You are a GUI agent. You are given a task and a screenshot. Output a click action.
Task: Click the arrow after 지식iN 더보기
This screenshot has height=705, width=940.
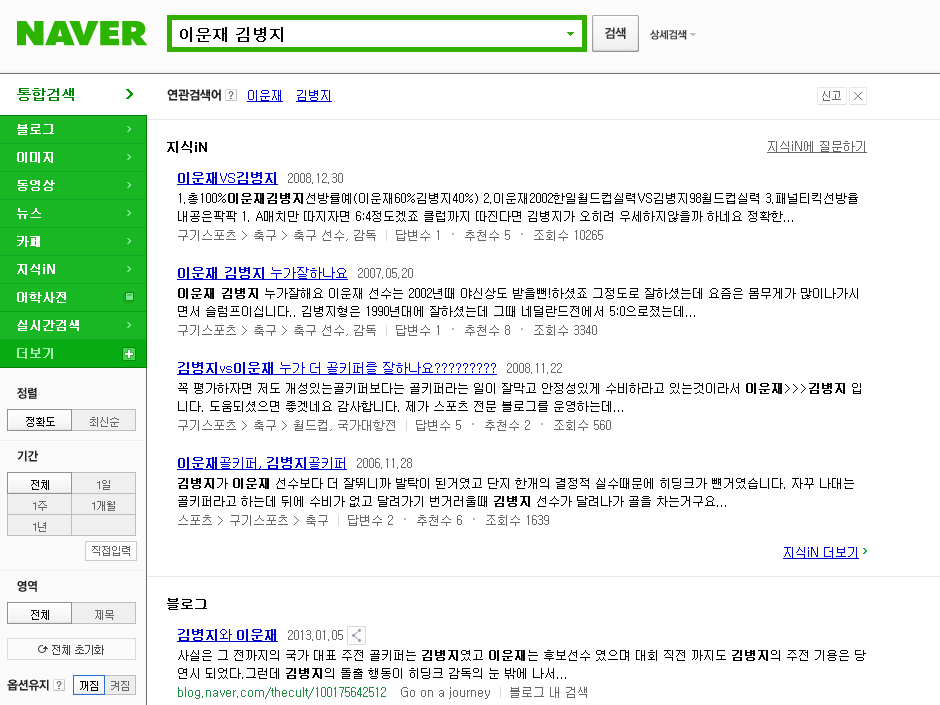864,550
